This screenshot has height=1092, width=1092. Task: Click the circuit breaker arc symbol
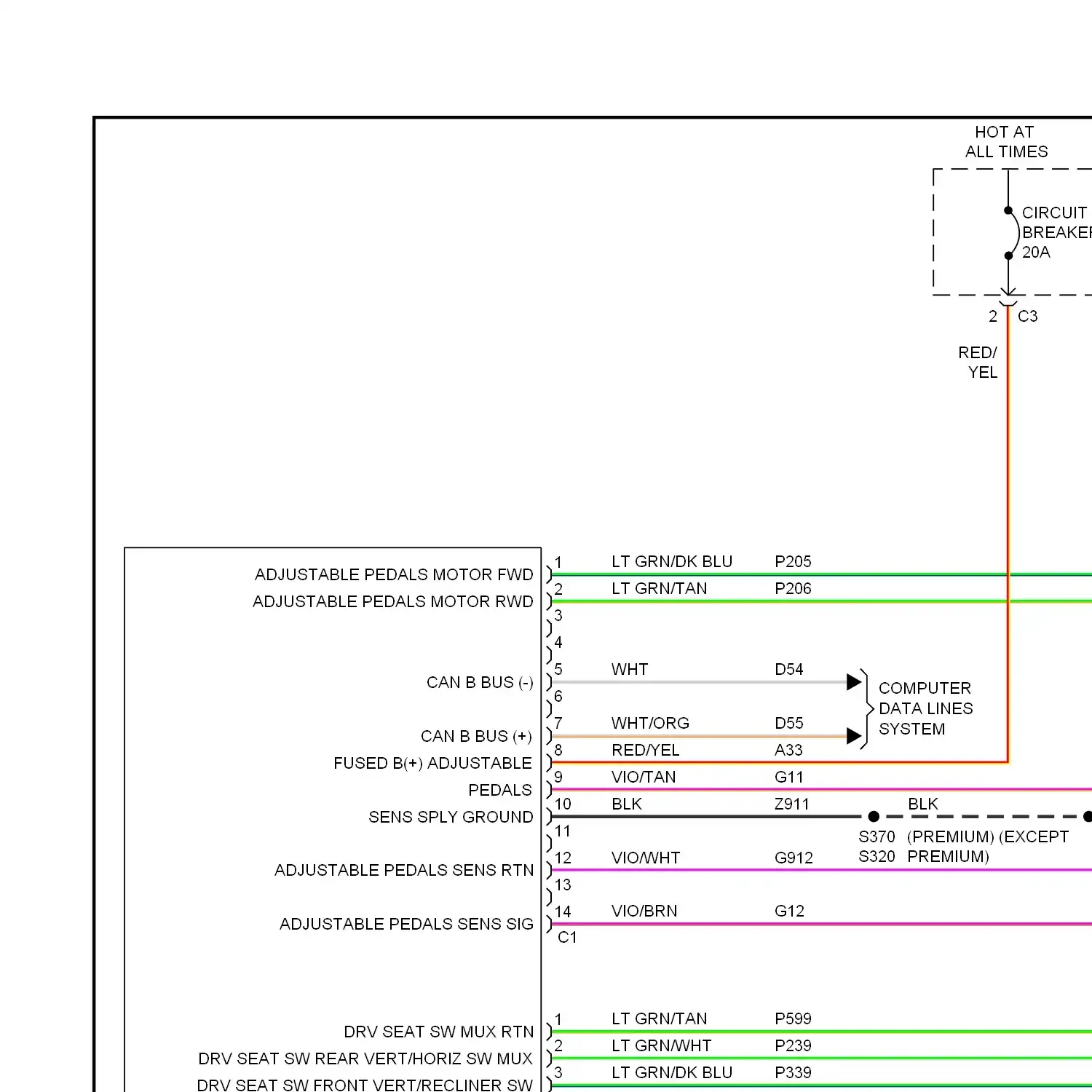click(x=1013, y=233)
